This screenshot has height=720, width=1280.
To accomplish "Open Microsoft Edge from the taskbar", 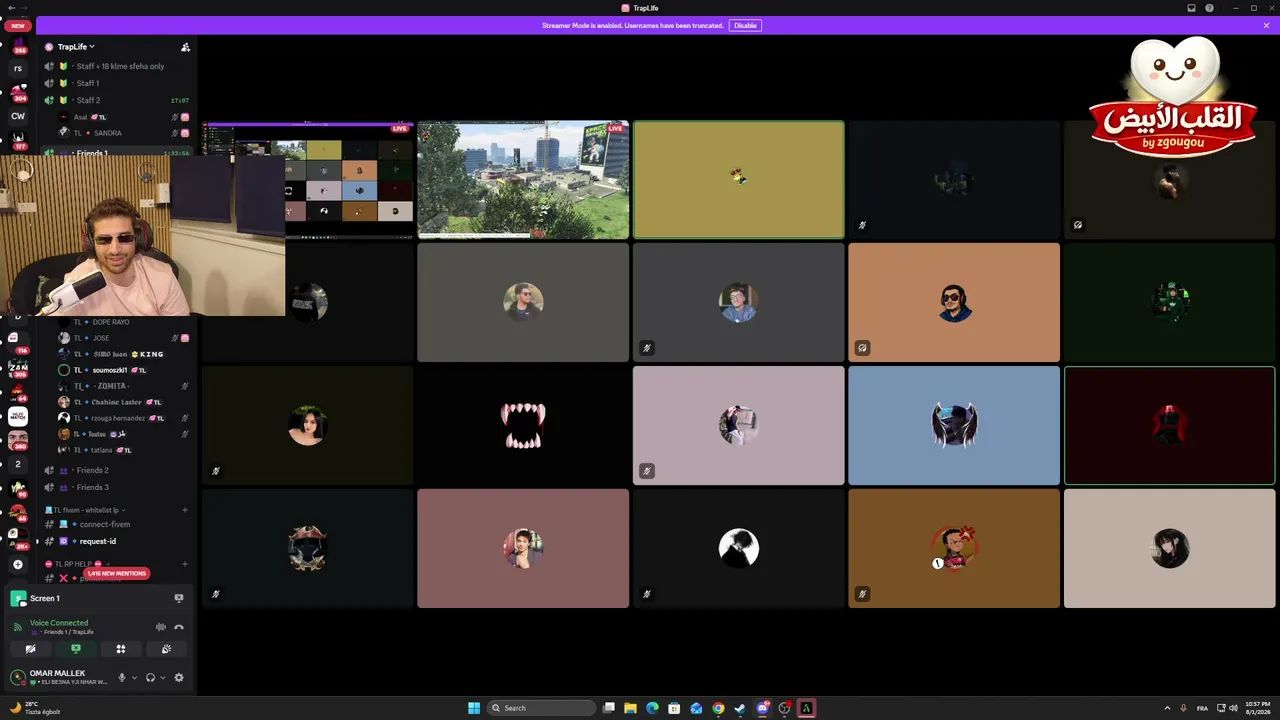I will click(652, 708).
